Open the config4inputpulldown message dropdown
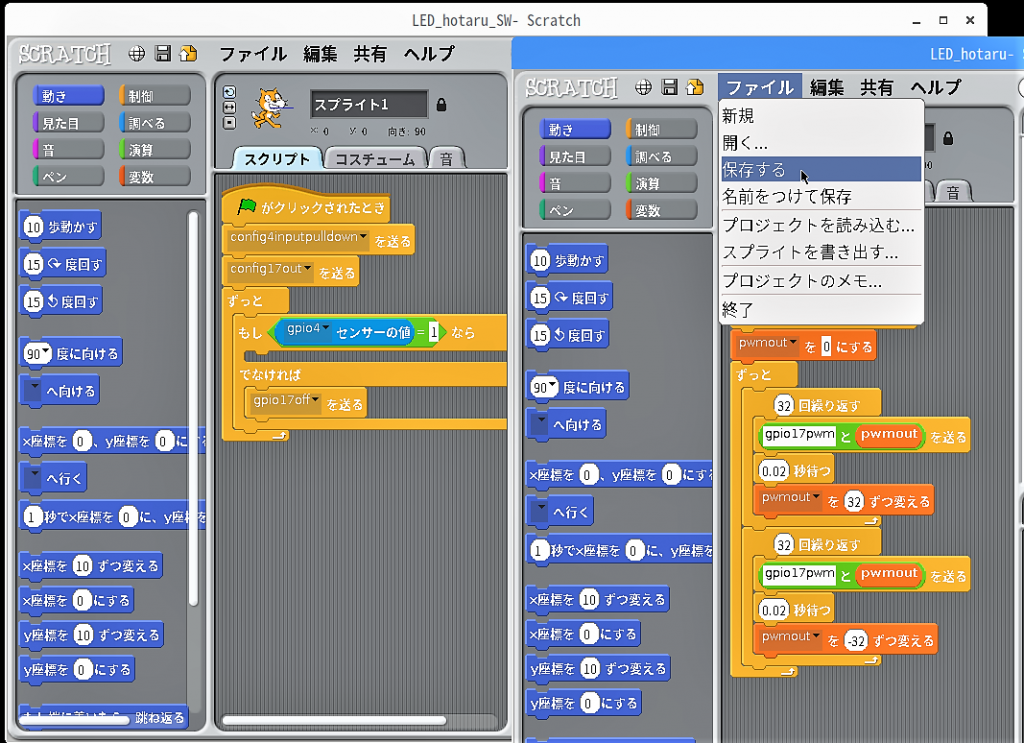1024x743 pixels. [363, 236]
